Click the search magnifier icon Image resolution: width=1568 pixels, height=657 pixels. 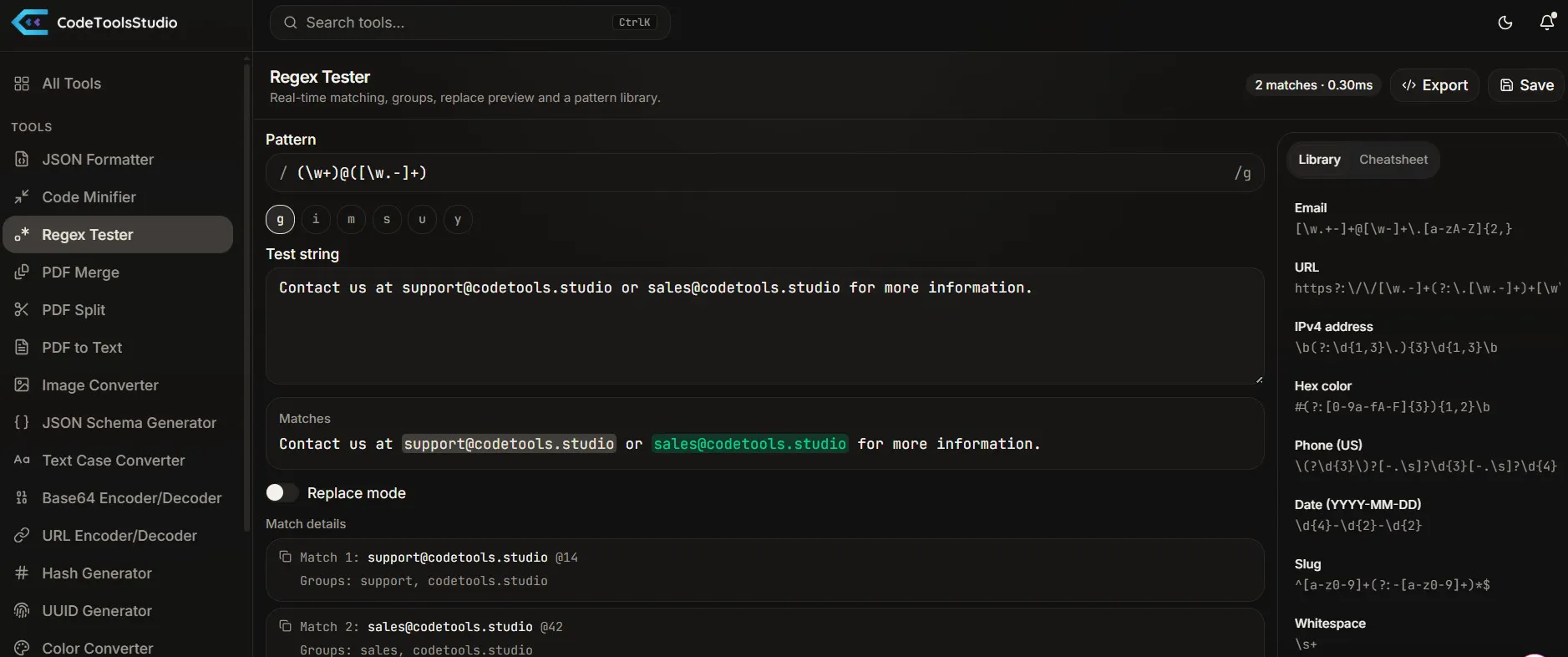(291, 23)
